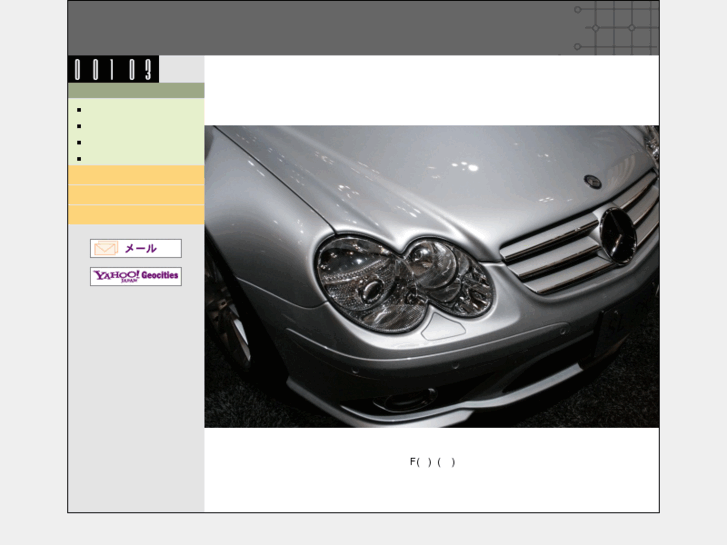Click the envelope icon in the mail button
This screenshot has width=727, height=545.
coord(106,249)
